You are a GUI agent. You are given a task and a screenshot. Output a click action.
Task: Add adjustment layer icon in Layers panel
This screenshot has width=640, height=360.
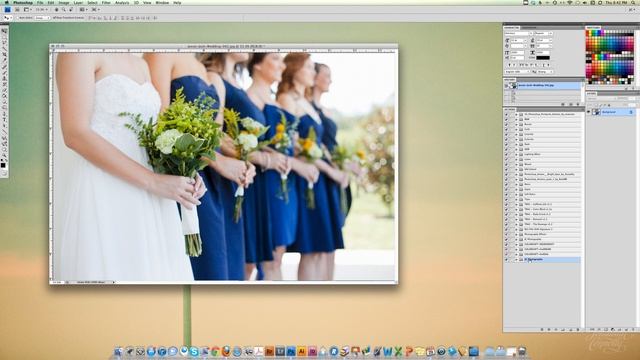point(612,329)
